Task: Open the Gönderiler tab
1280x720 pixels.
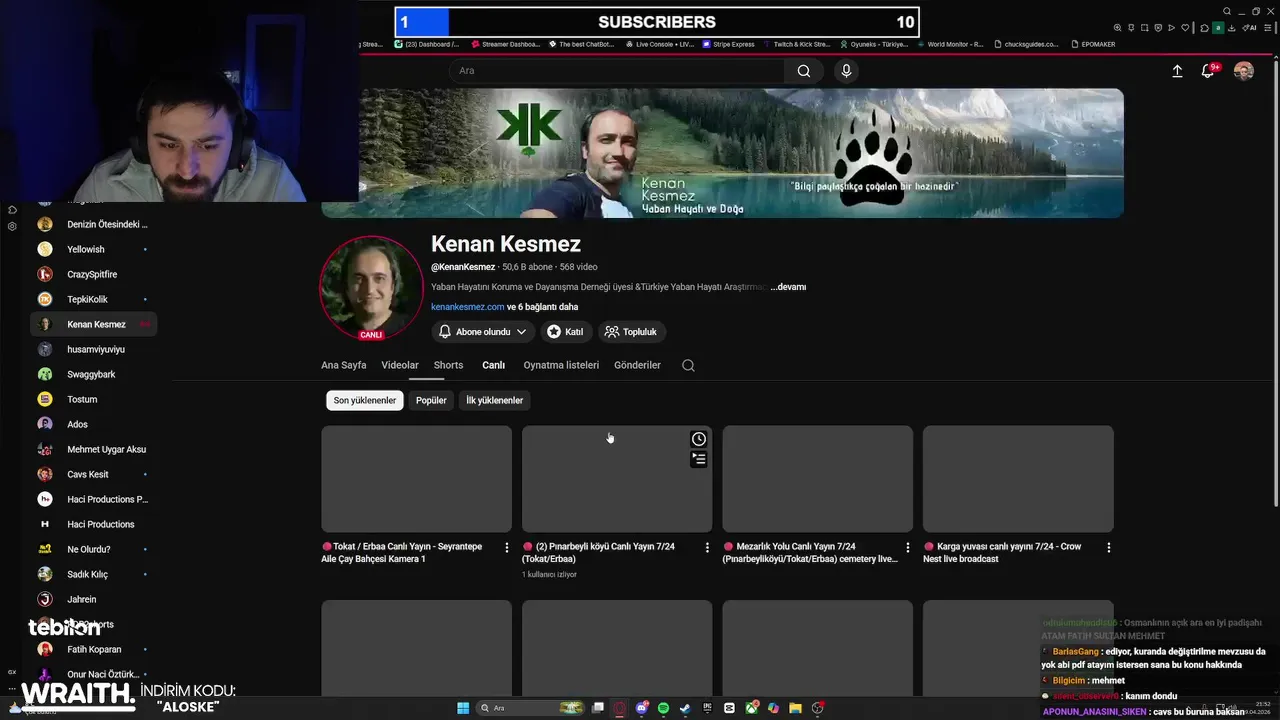Action: coord(637,365)
